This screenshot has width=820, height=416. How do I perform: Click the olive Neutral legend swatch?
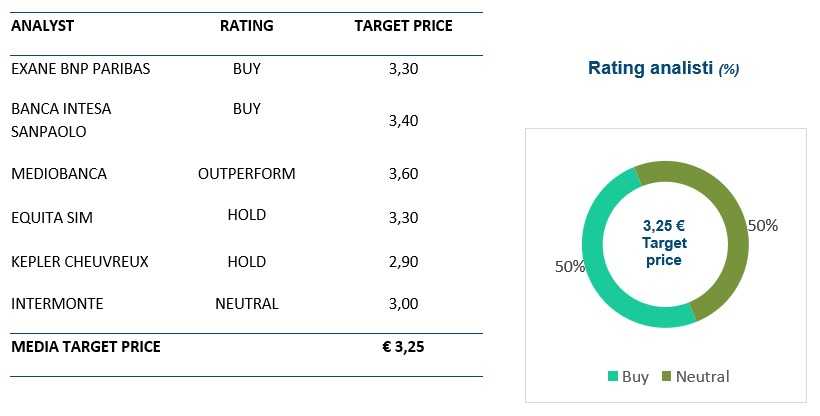point(667,377)
